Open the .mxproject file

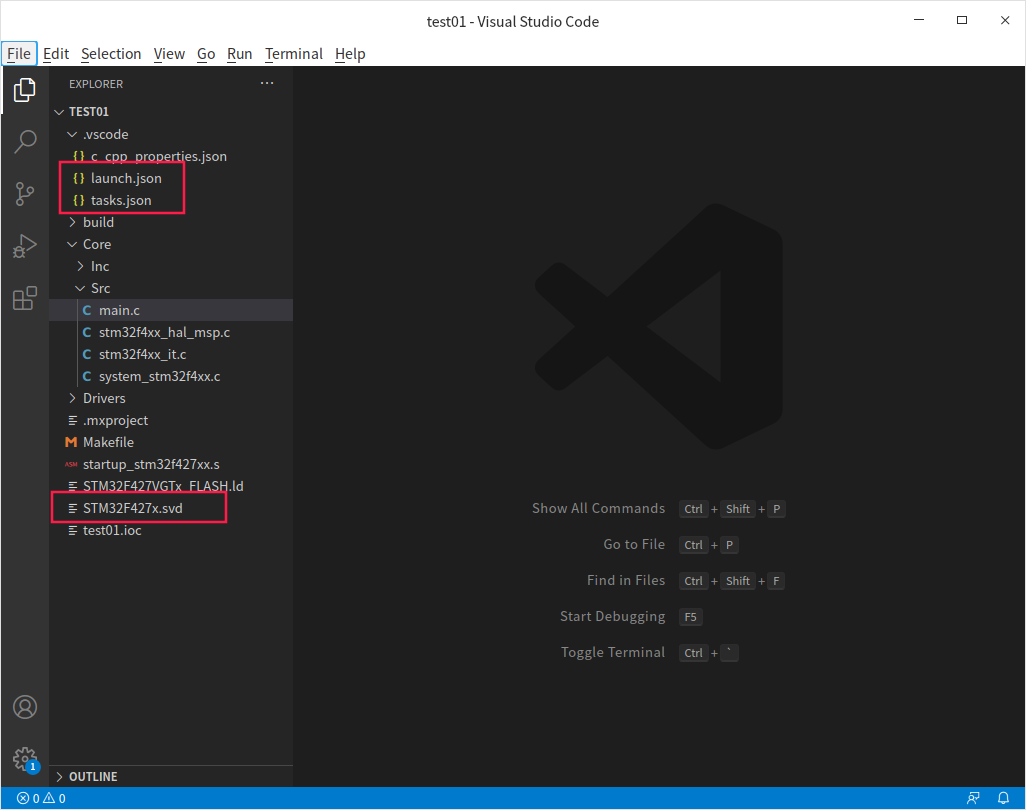pyautogui.click(x=171, y=420)
